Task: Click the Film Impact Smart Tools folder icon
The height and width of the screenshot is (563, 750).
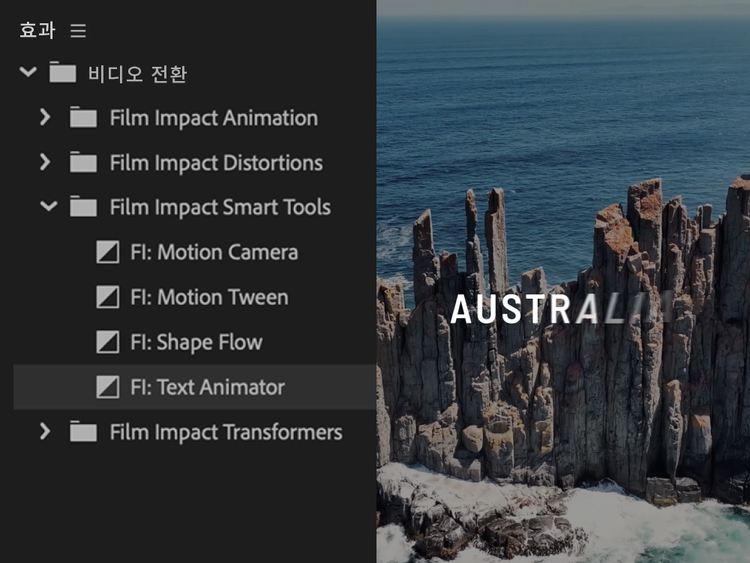Action: 83,206
